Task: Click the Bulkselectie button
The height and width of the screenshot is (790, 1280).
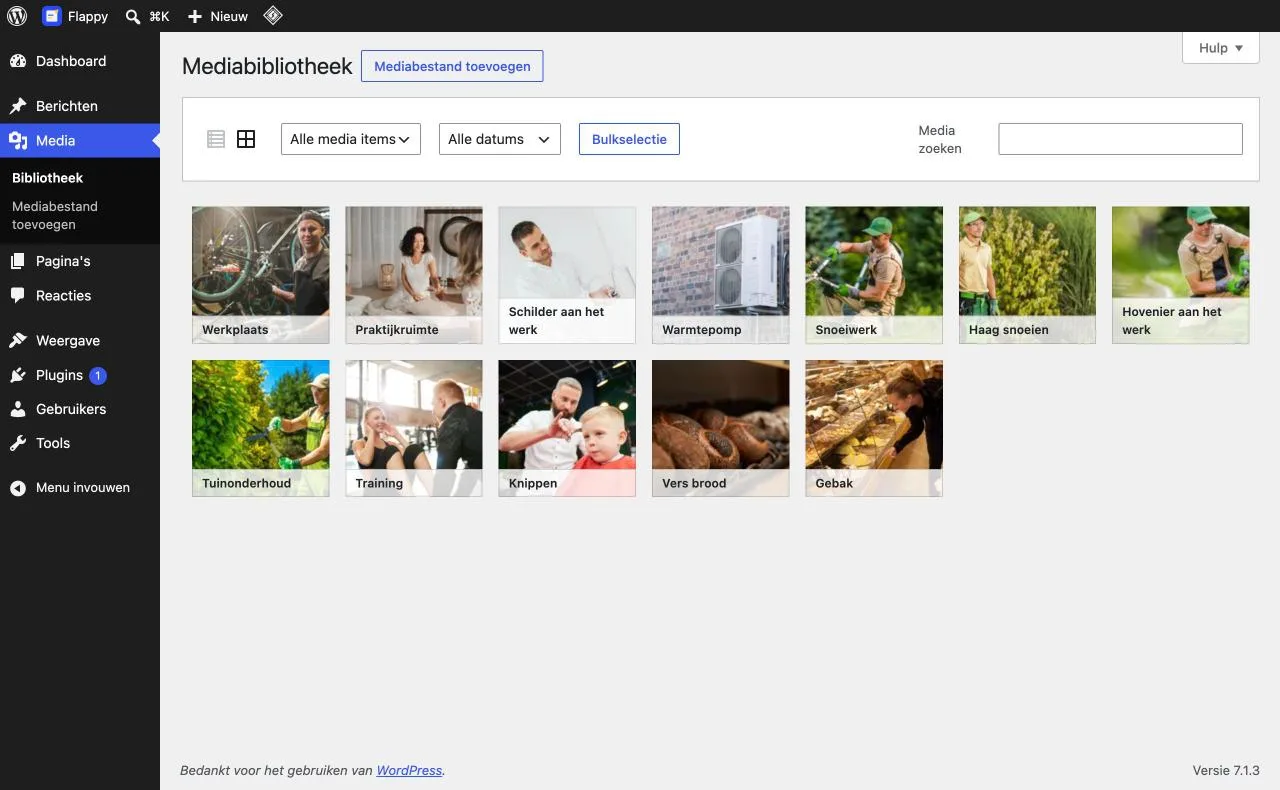Action: 629,139
